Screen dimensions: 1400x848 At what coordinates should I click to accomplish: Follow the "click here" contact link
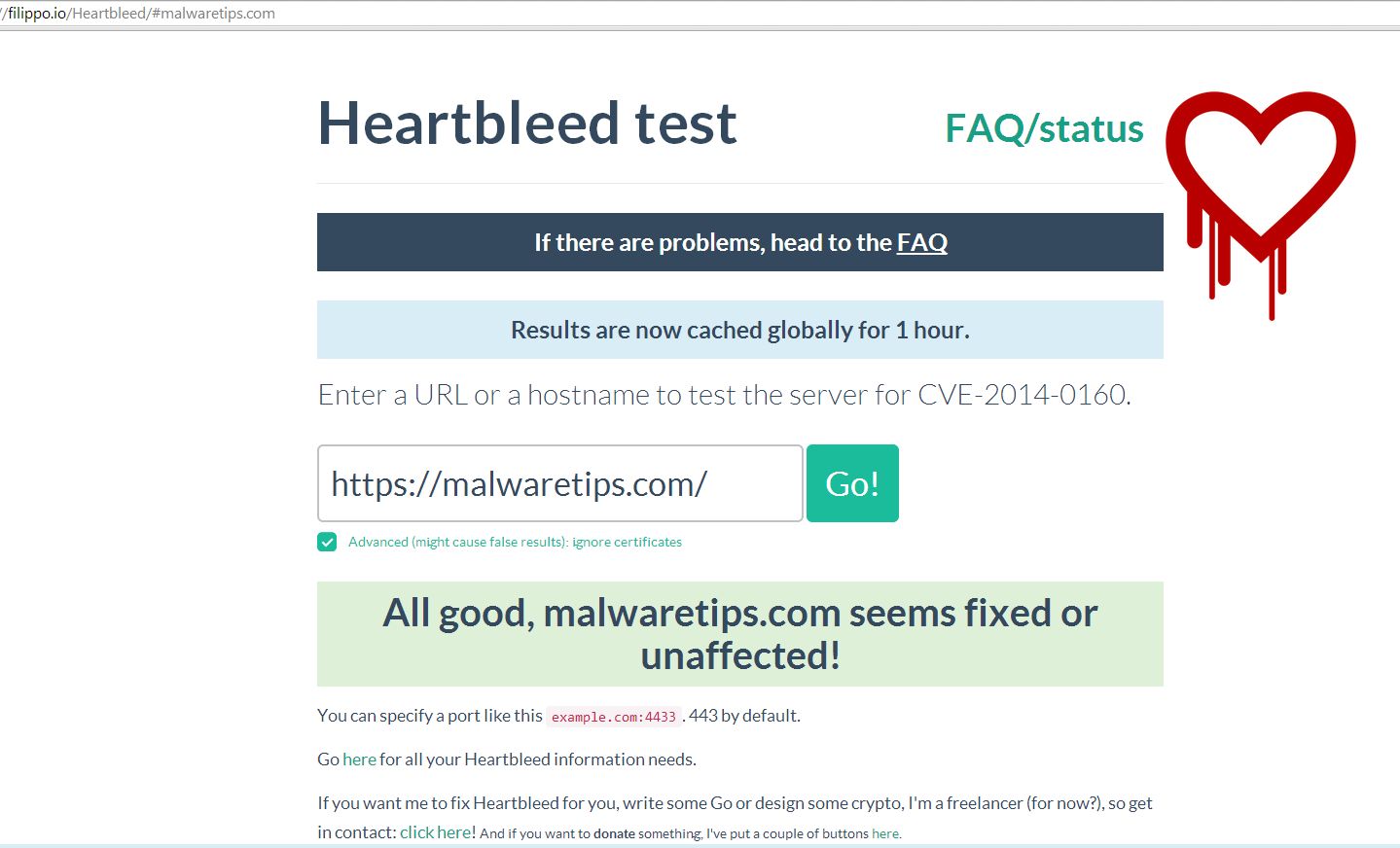435,832
